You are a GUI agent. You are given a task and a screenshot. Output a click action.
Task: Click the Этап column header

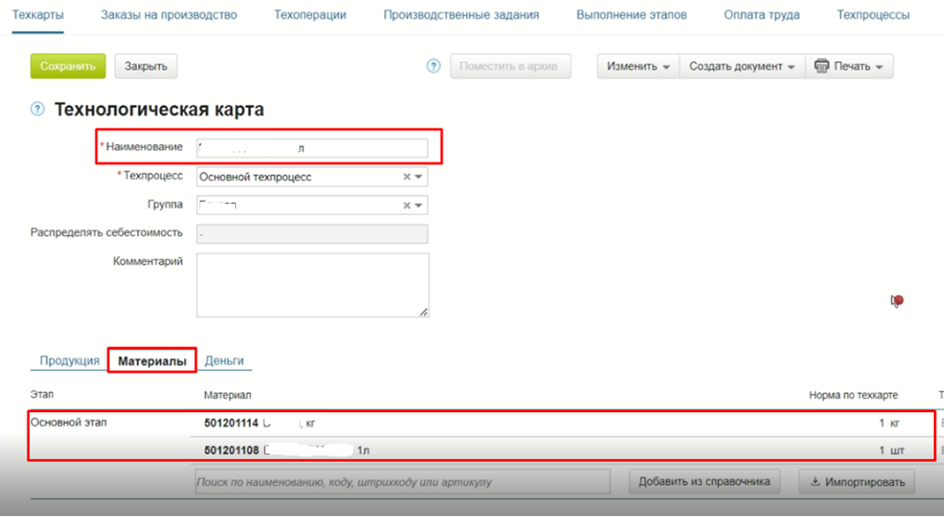42,394
